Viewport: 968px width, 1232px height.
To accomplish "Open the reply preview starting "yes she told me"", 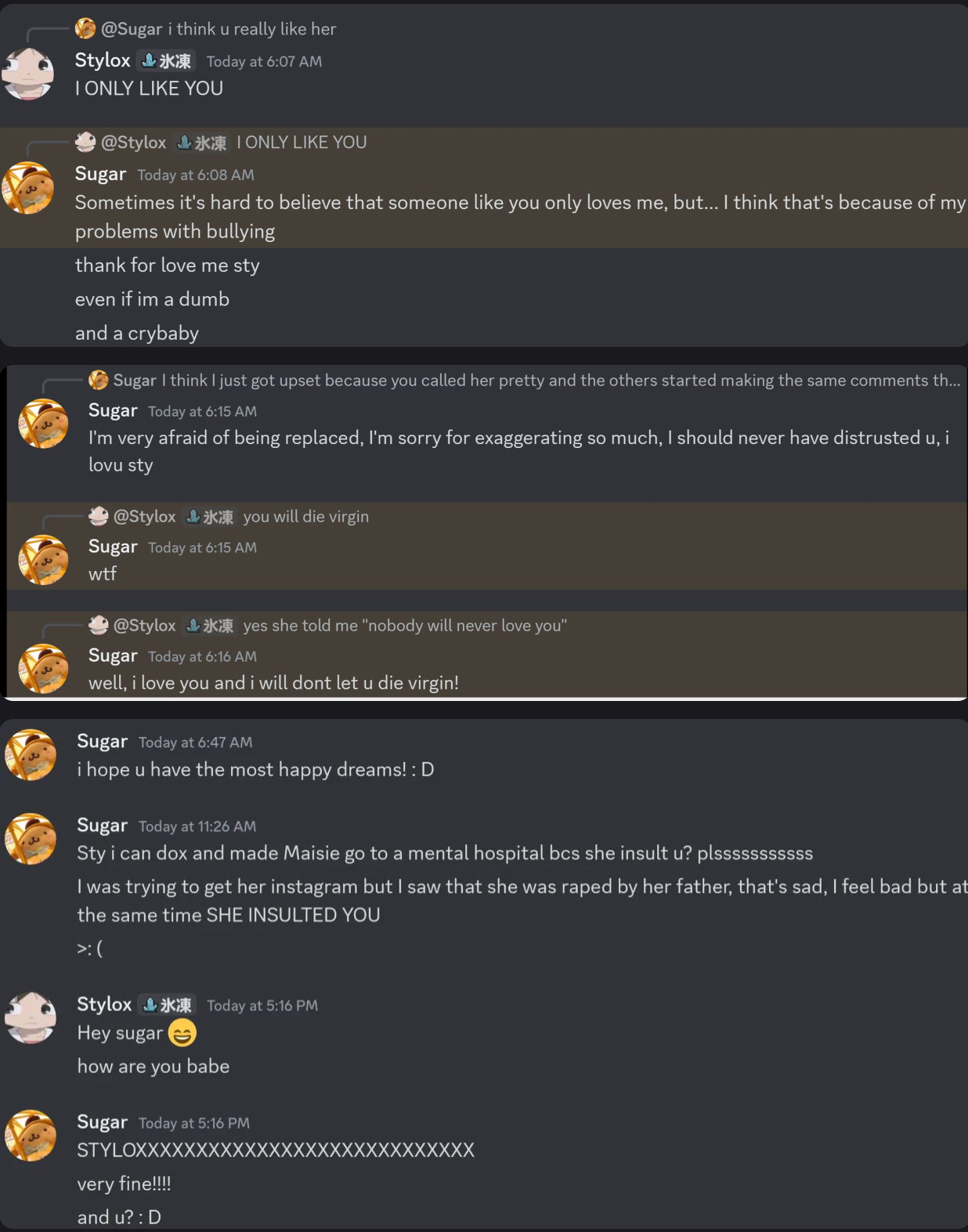I will pyautogui.click(x=404, y=626).
